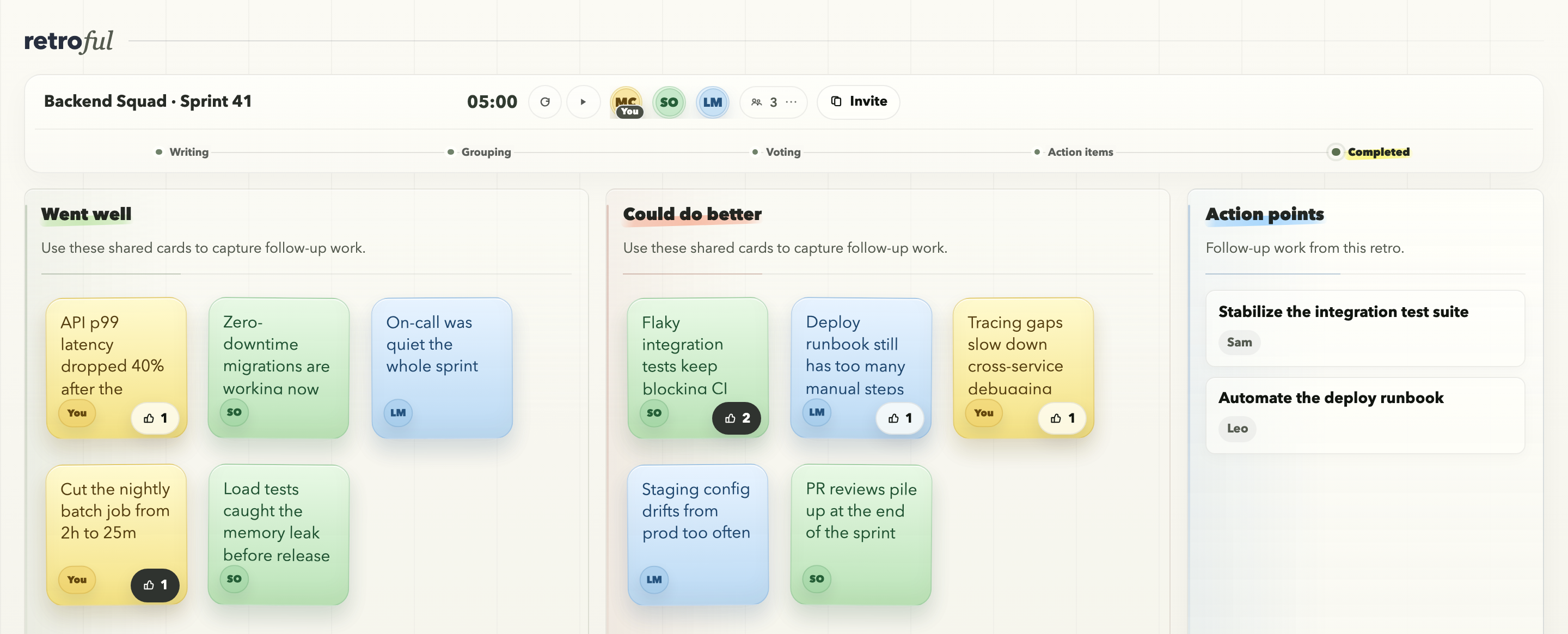1568x634 pixels.
Task: Click You badge on Cut the nightly batch card
Action: pos(77,580)
